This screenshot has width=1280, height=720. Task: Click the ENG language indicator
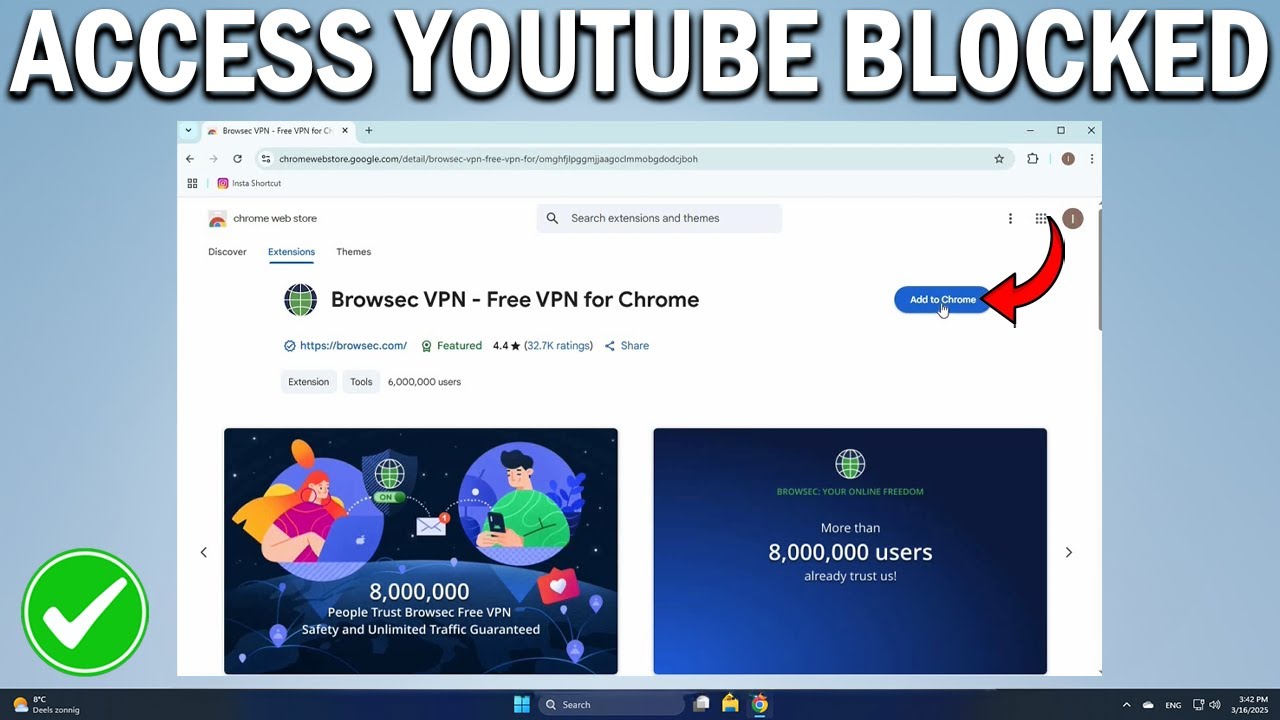tap(1173, 705)
